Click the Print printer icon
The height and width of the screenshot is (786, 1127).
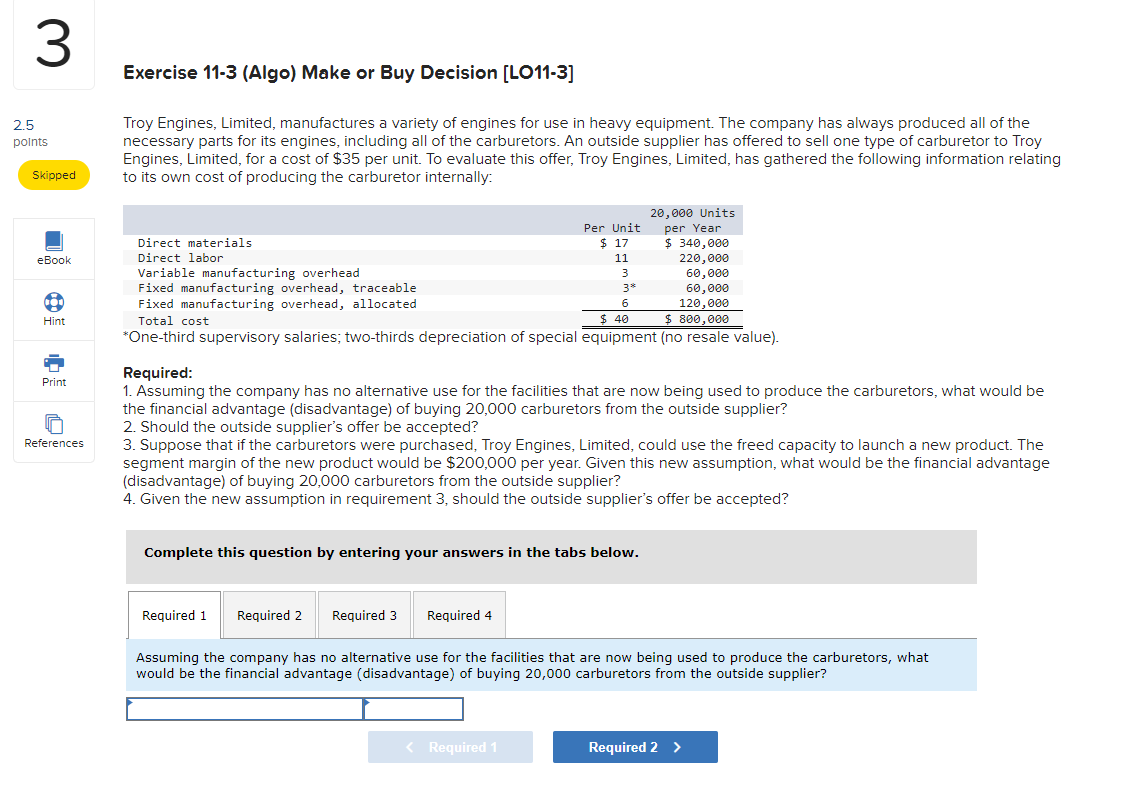tap(54, 363)
